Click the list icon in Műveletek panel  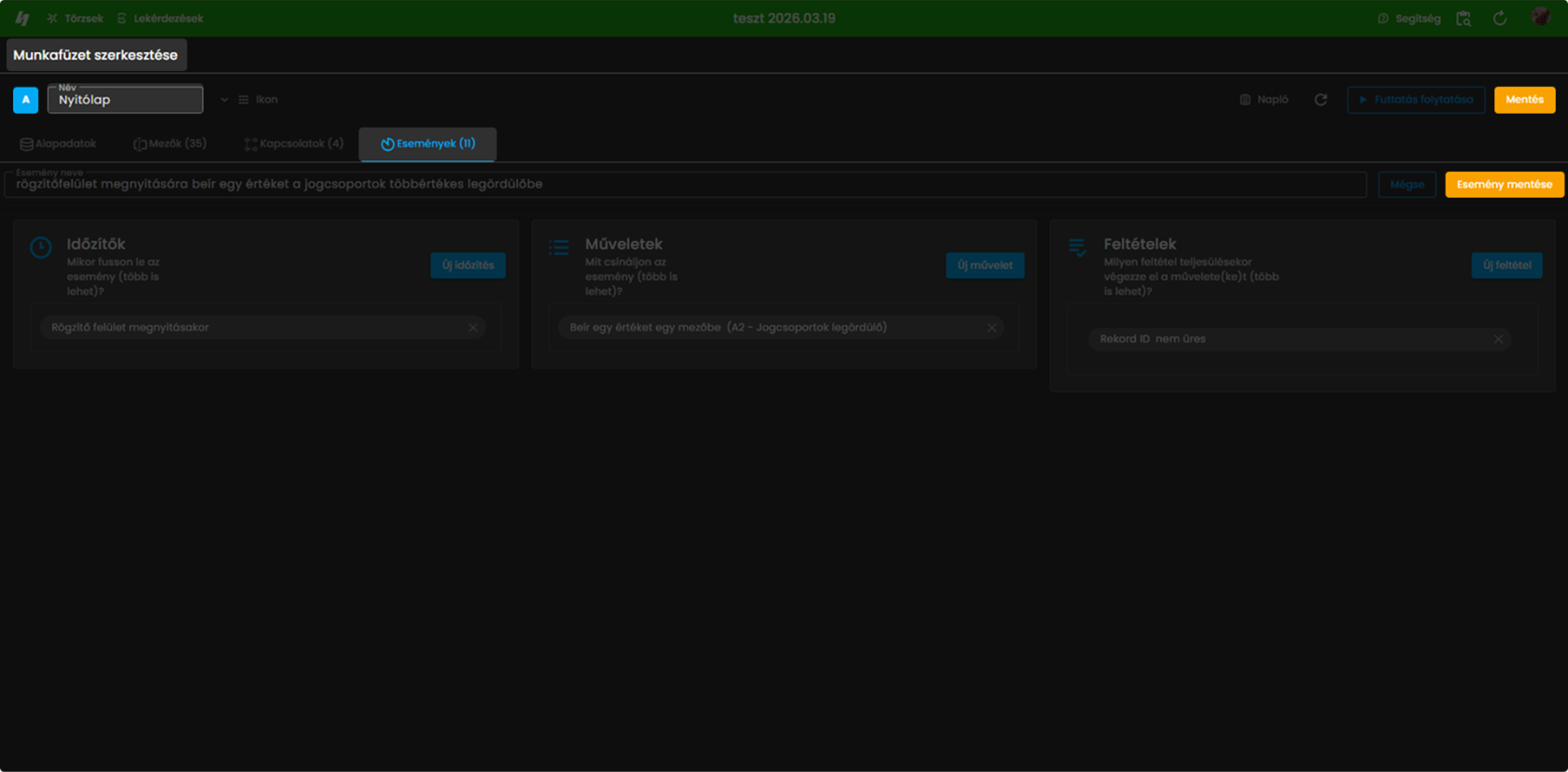tap(559, 247)
